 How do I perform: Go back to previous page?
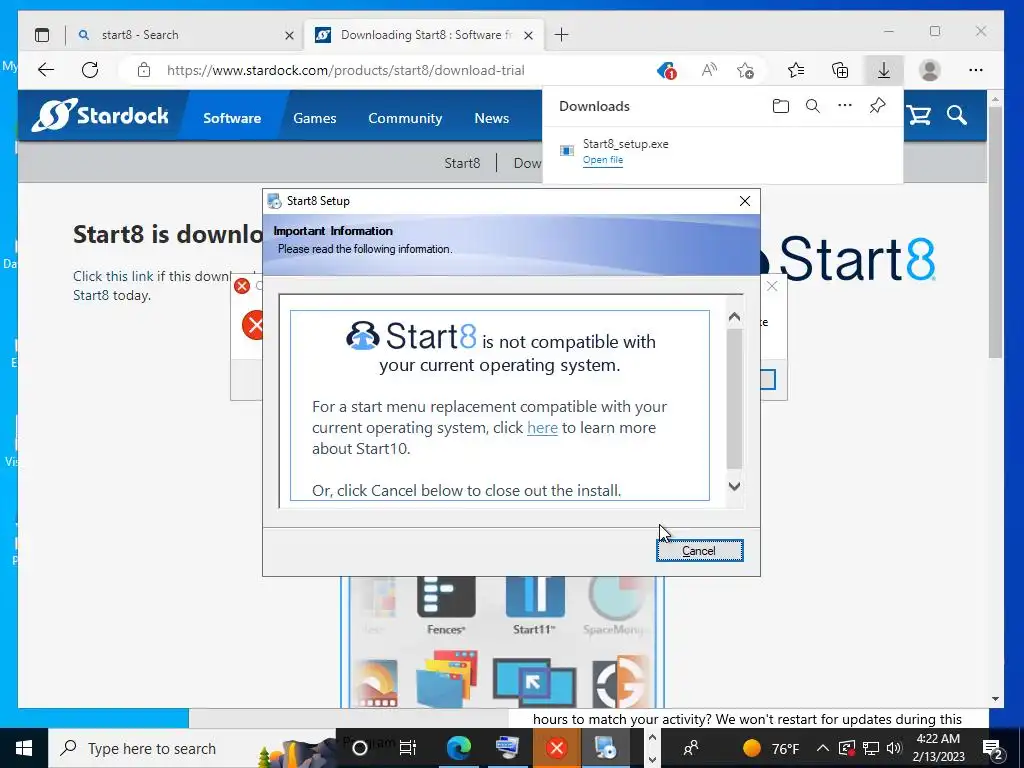(46, 70)
